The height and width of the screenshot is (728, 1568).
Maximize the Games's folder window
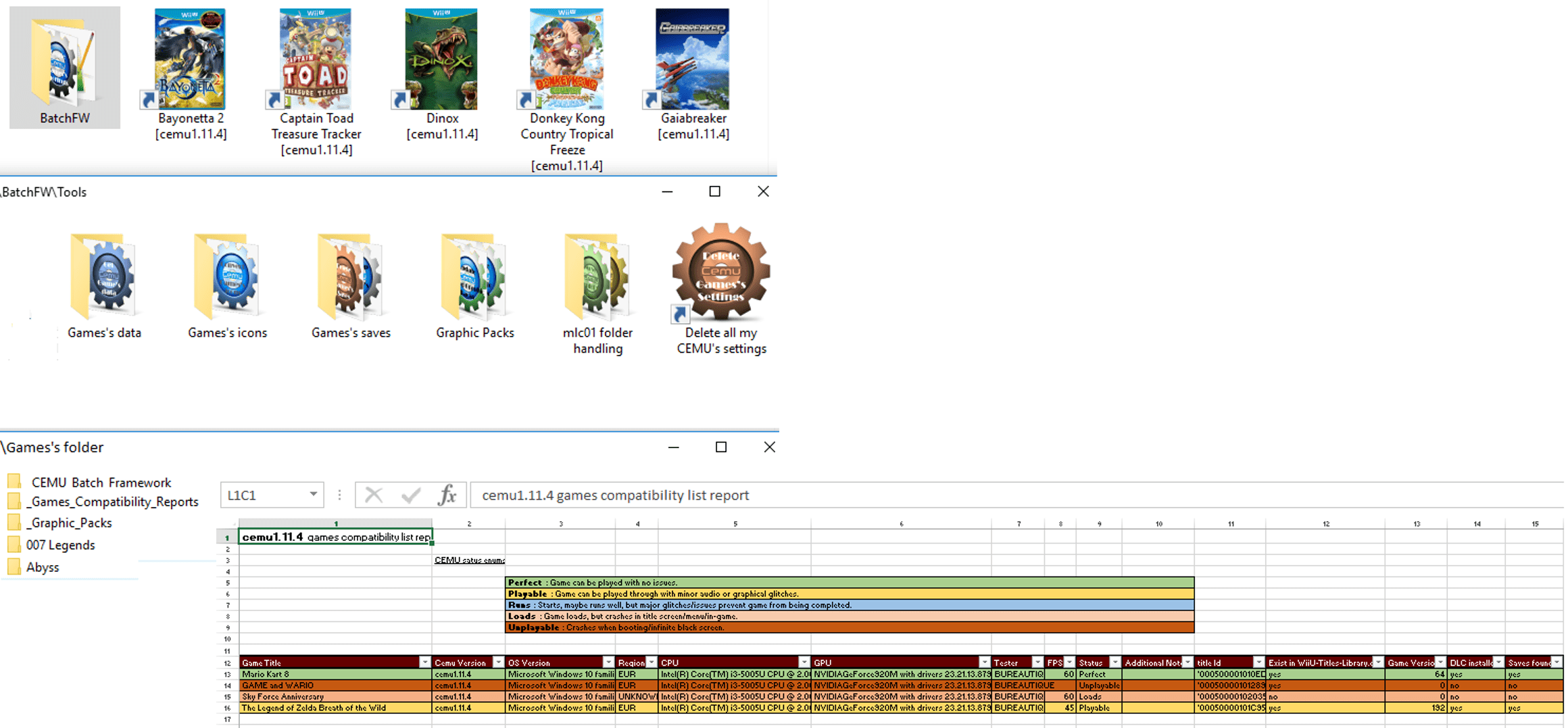pyautogui.click(x=721, y=447)
